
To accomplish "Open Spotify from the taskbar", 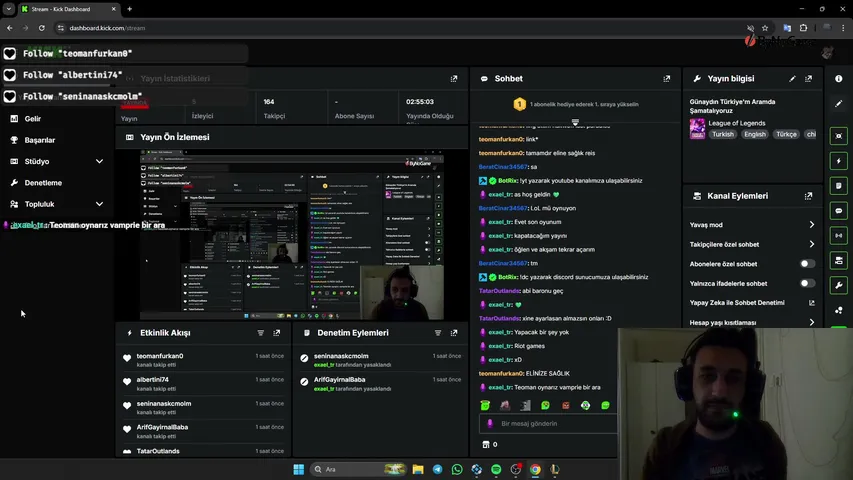I will point(496,469).
